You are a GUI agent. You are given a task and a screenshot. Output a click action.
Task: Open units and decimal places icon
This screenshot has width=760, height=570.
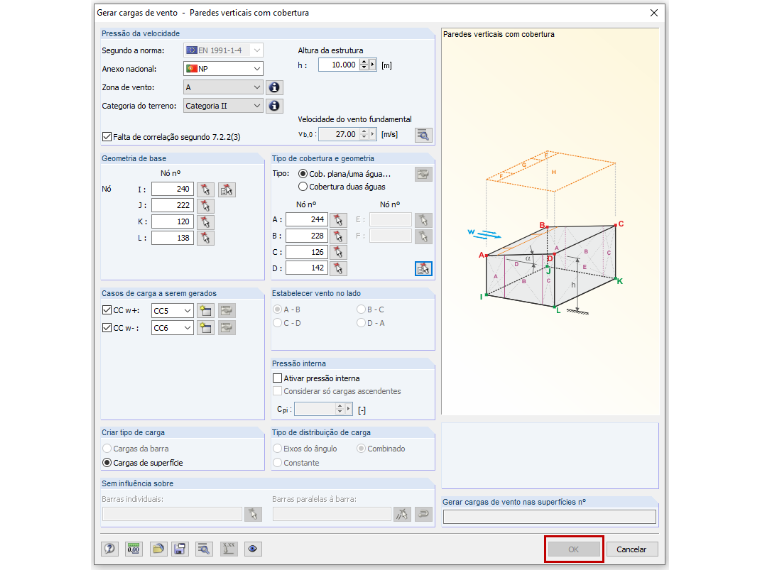pyautogui.click(x=133, y=549)
